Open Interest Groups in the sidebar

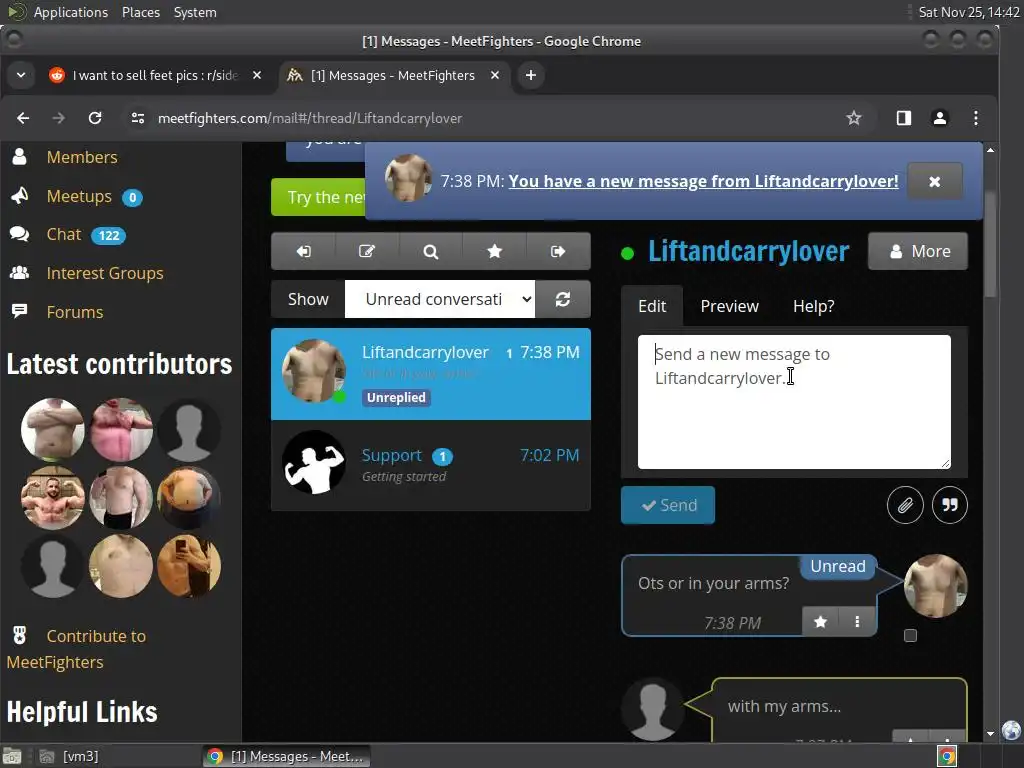[104, 274]
